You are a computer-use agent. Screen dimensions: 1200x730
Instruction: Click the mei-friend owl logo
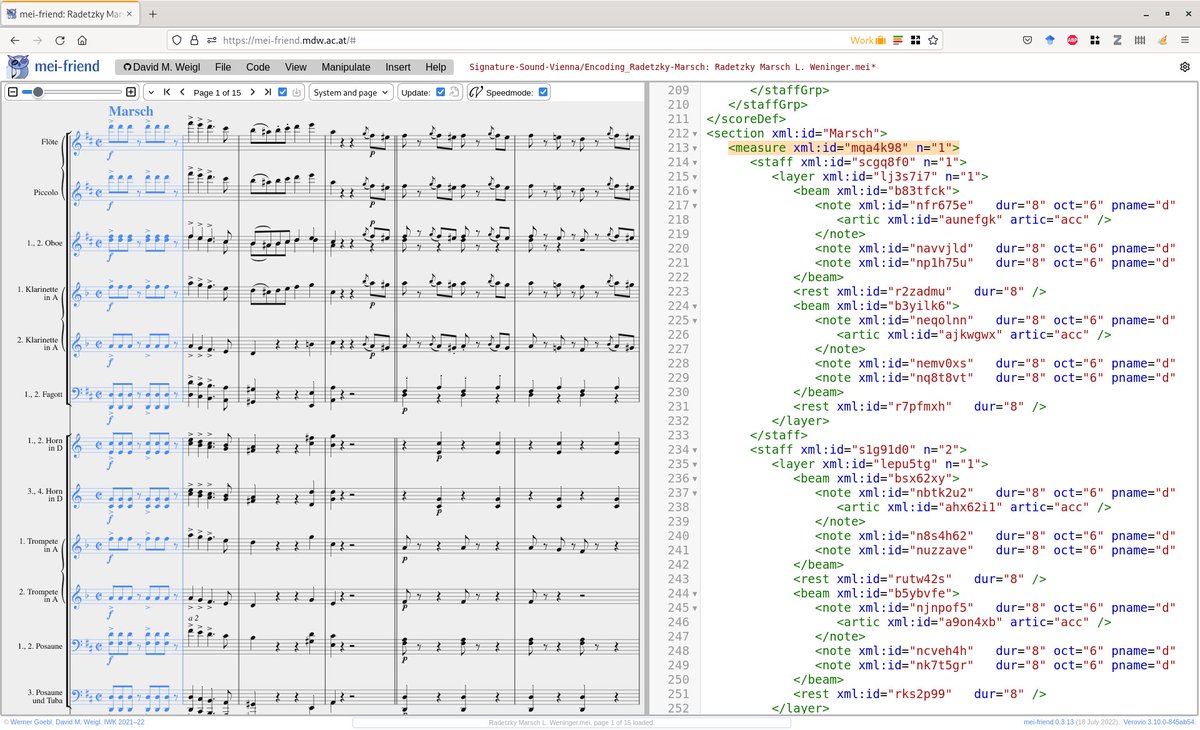click(x=19, y=67)
